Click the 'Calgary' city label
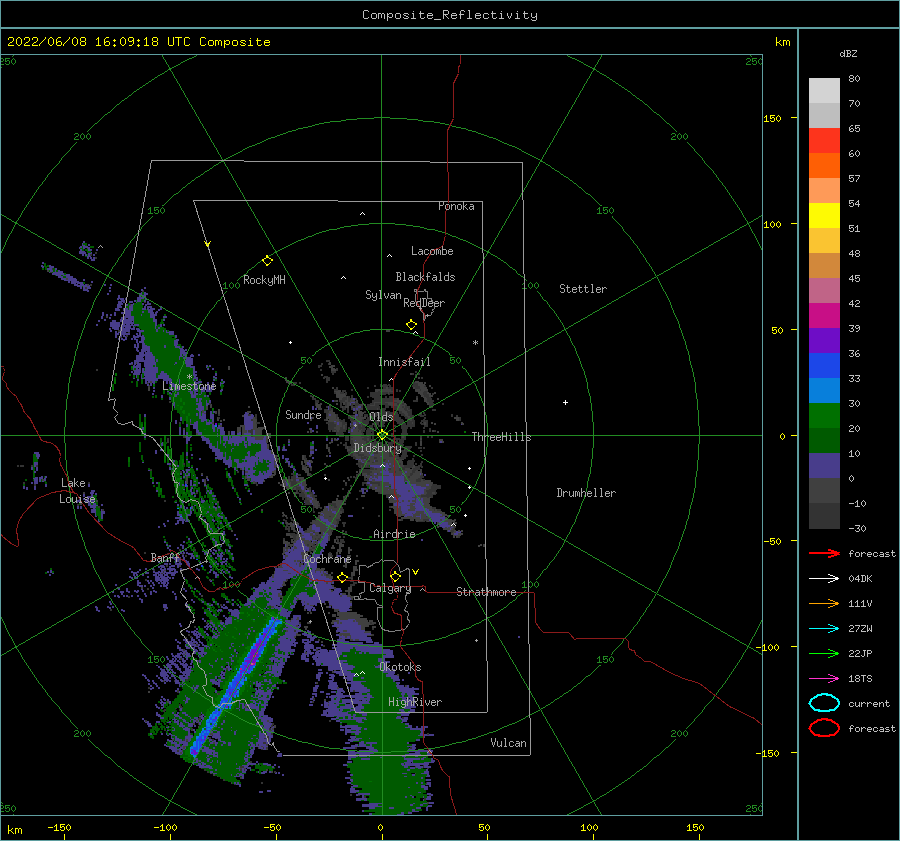The height and width of the screenshot is (841, 900). point(390,588)
